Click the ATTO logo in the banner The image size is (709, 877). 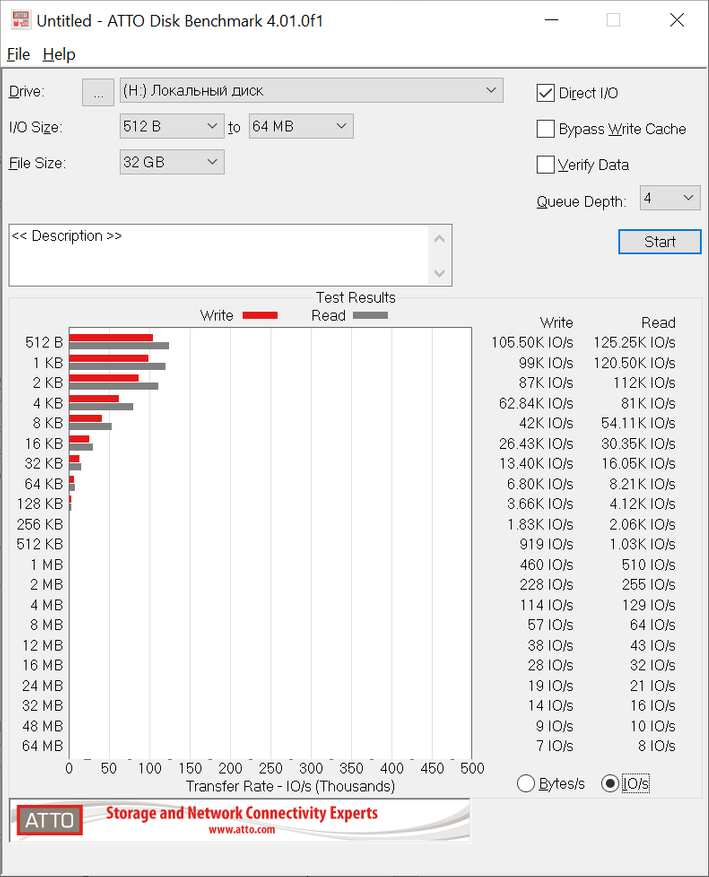click(49, 820)
